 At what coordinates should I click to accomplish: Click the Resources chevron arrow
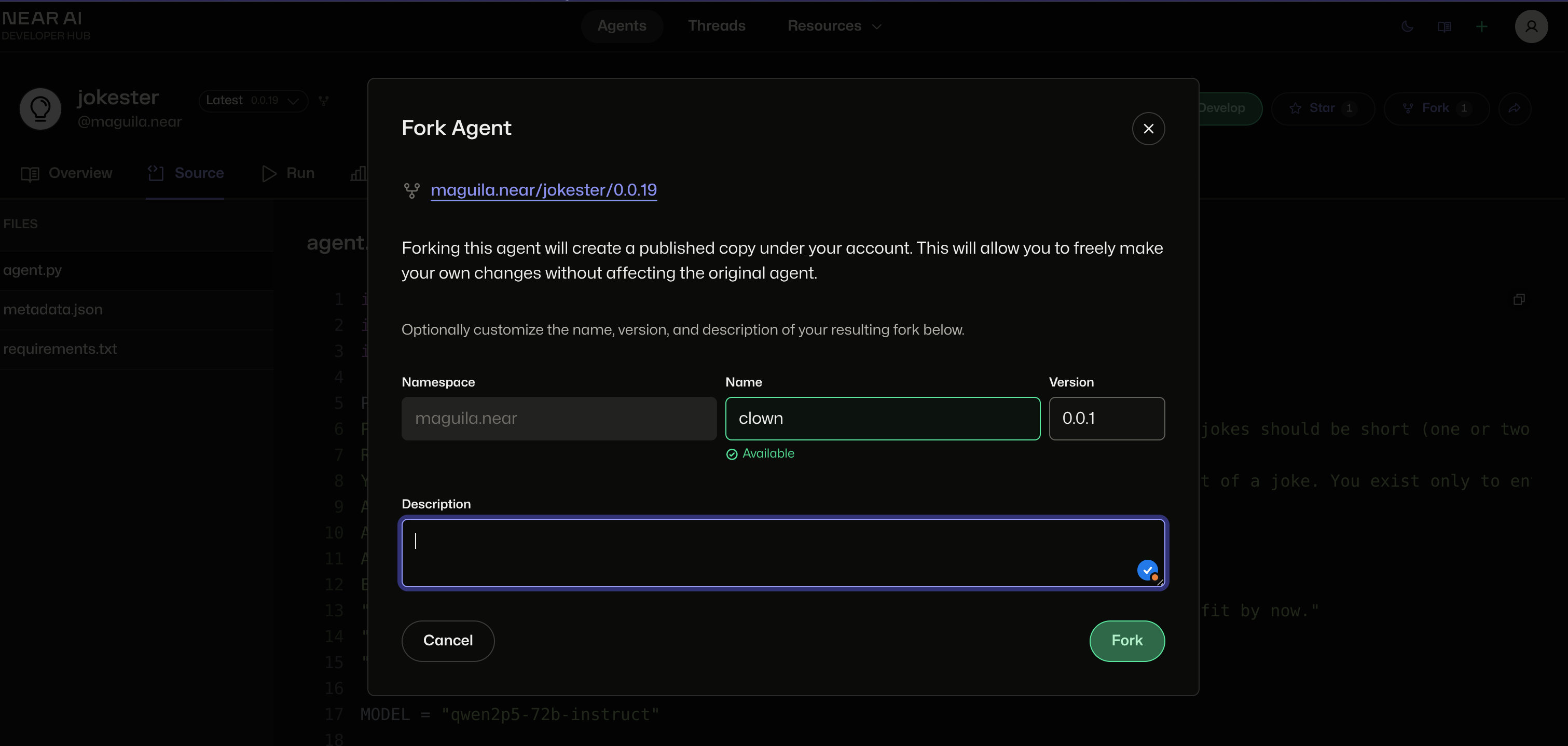pyautogui.click(x=876, y=27)
